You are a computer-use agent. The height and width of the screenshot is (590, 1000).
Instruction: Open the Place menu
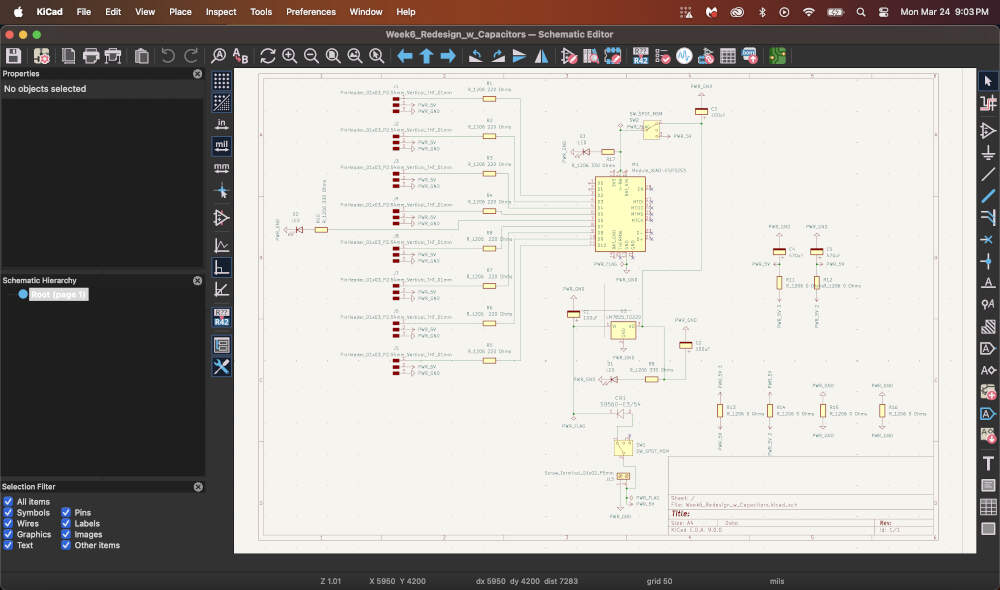[x=180, y=11]
